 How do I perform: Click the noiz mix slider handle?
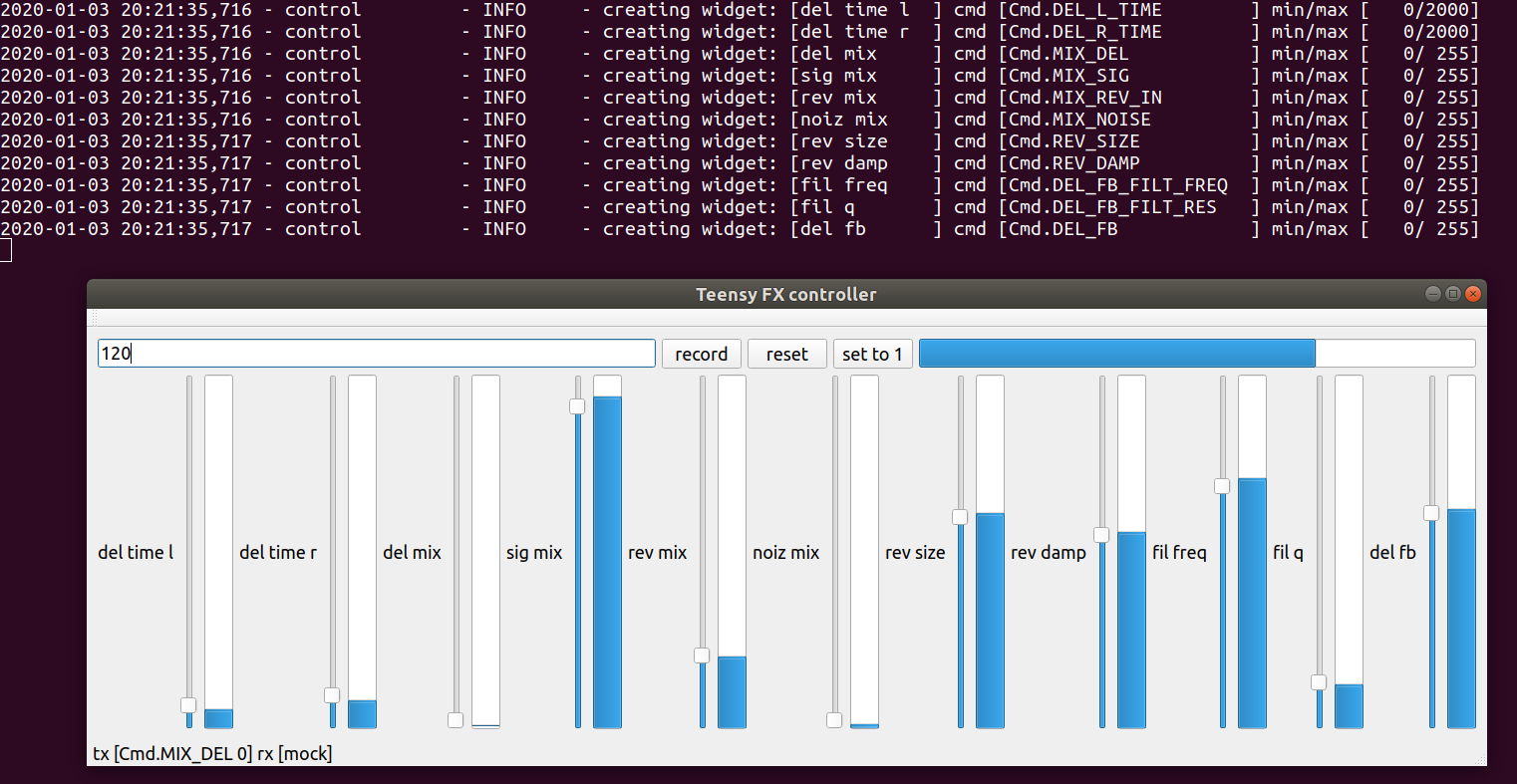pos(834,720)
